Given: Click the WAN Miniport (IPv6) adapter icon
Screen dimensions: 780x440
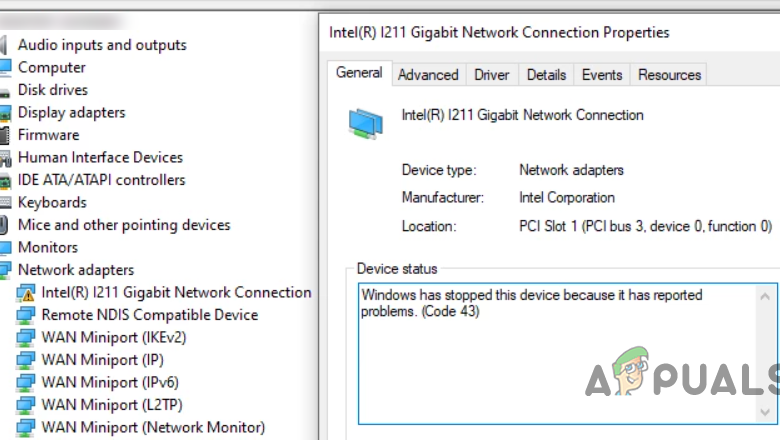Looking at the screenshot, I should (x=25, y=383).
